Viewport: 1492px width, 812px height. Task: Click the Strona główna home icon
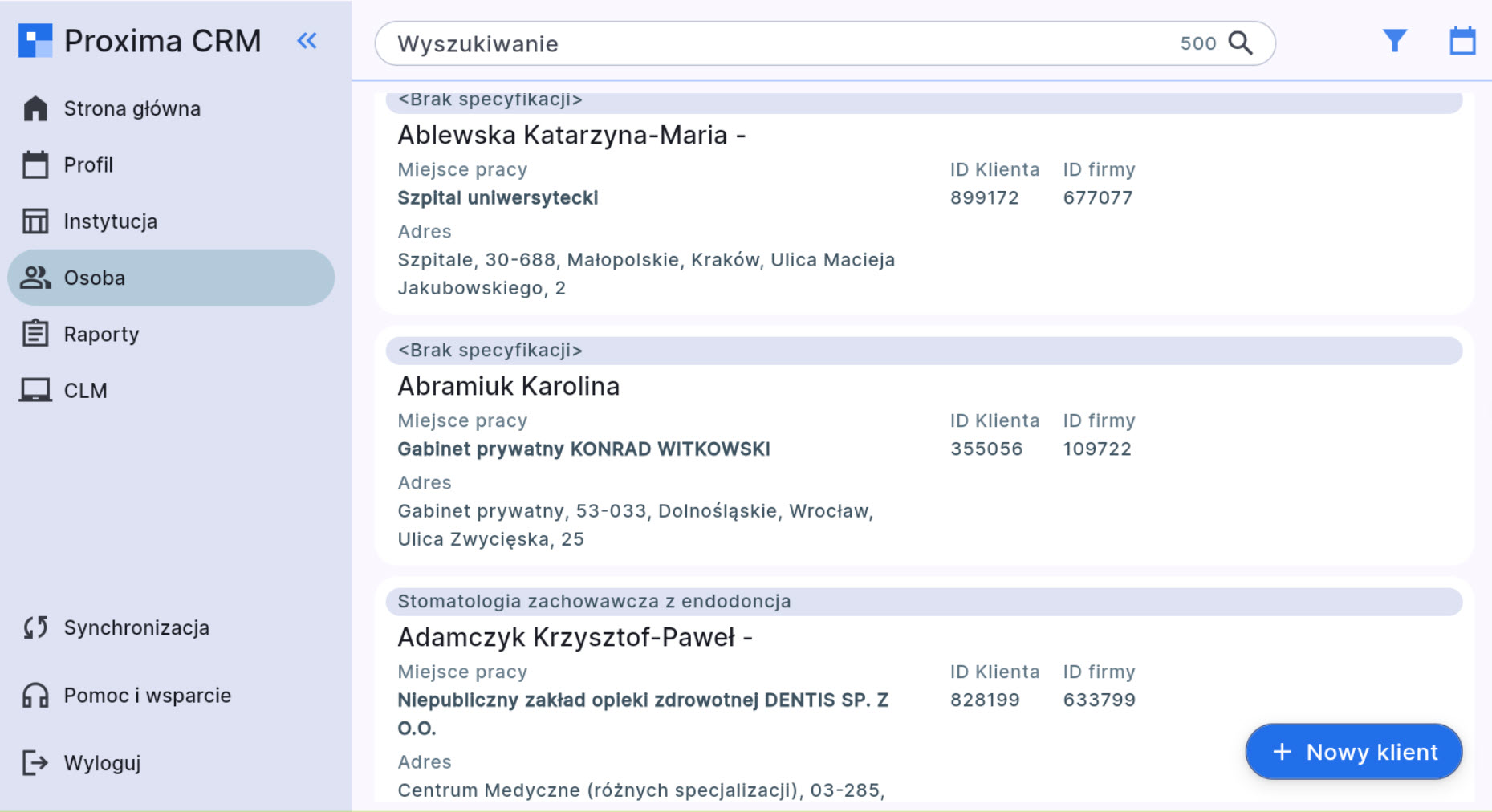[35, 108]
